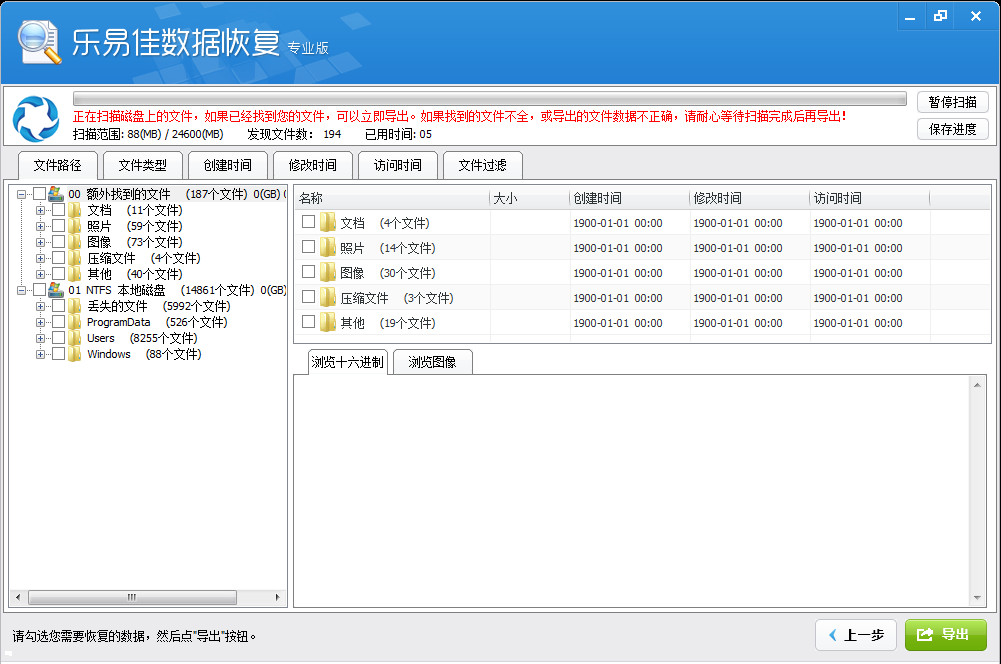The width and height of the screenshot is (1001, 664).
Task: Check the 文档 (4个文件) checkbox in list
Action: click(308, 222)
